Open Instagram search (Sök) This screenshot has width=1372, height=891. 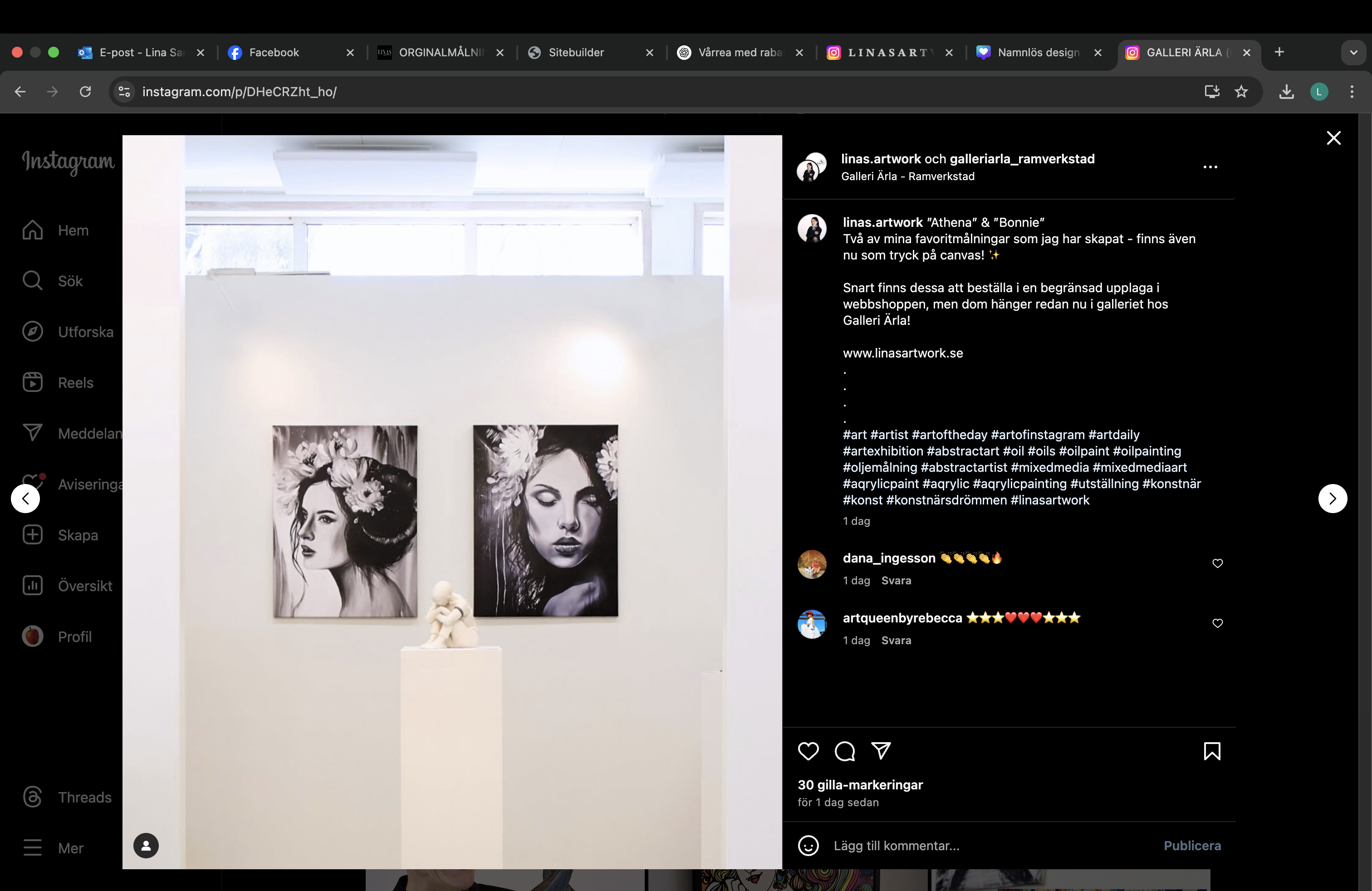coord(53,281)
